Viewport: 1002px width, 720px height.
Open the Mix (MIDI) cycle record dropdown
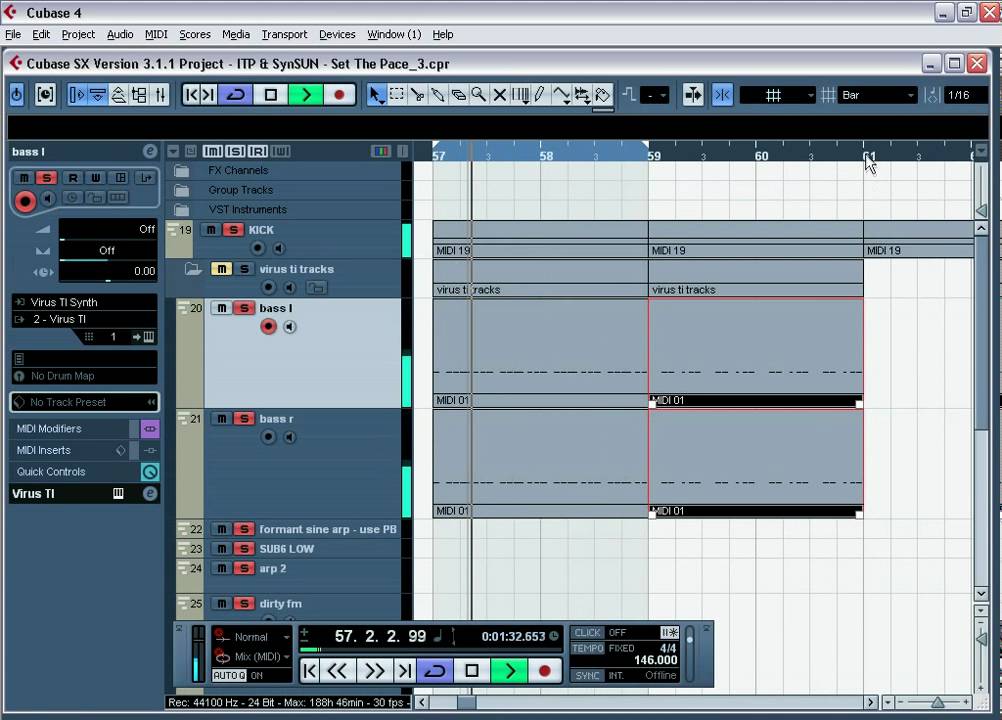coord(261,657)
